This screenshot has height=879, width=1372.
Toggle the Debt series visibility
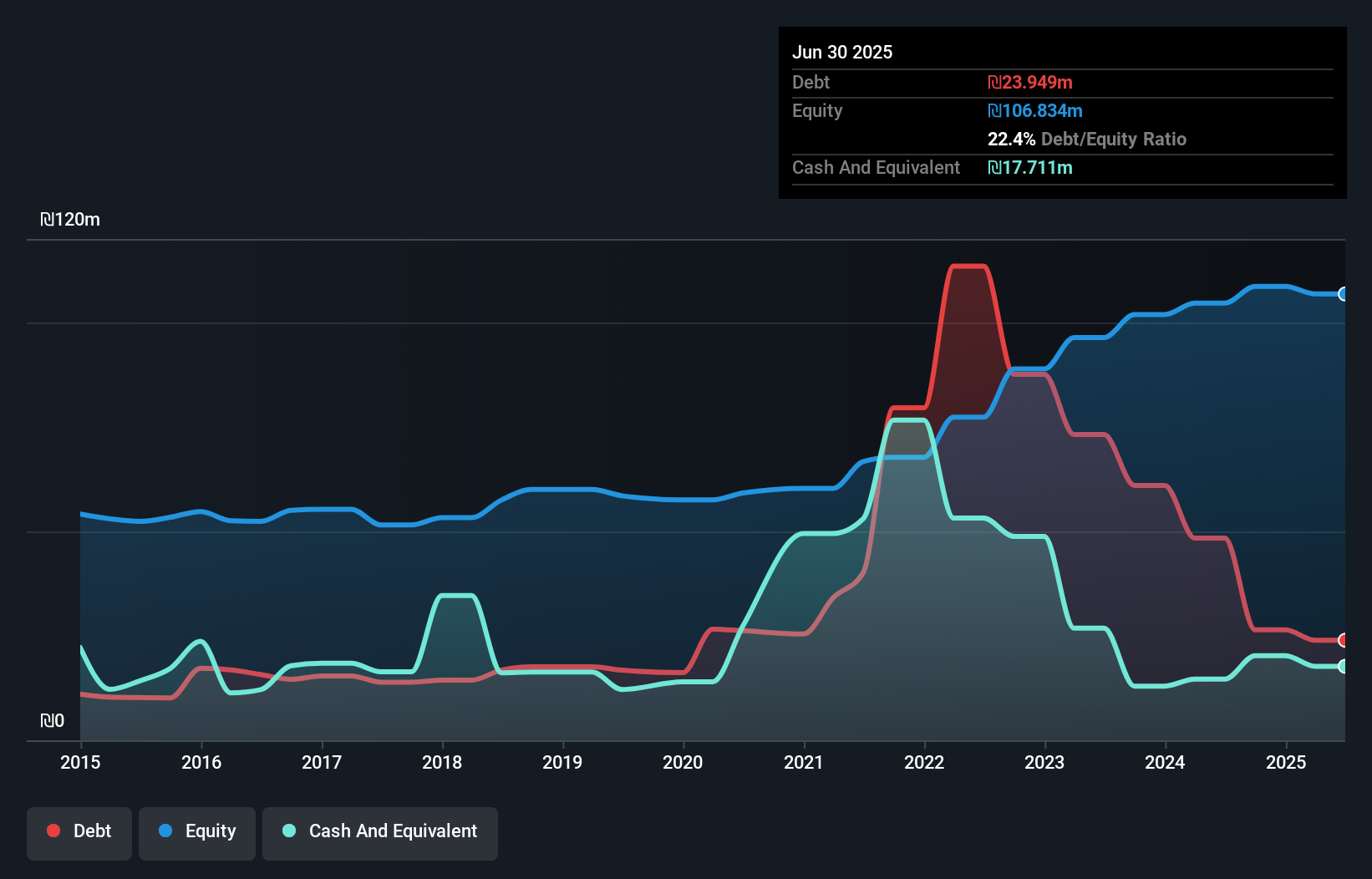79,831
